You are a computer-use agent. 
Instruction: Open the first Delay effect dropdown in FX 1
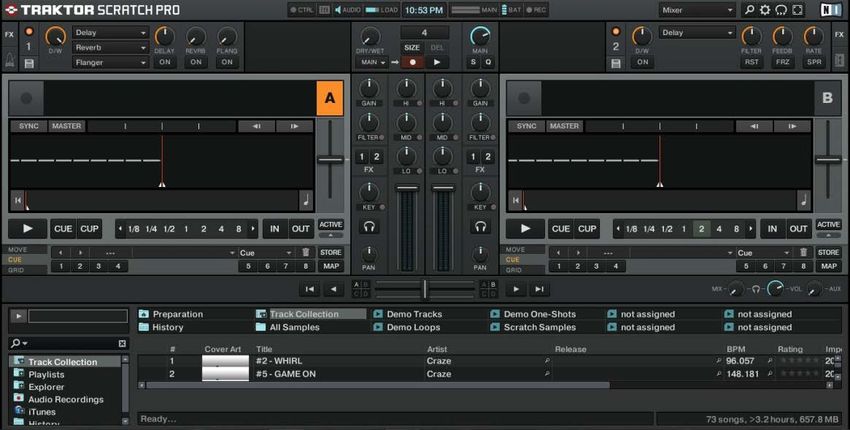[110, 33]
